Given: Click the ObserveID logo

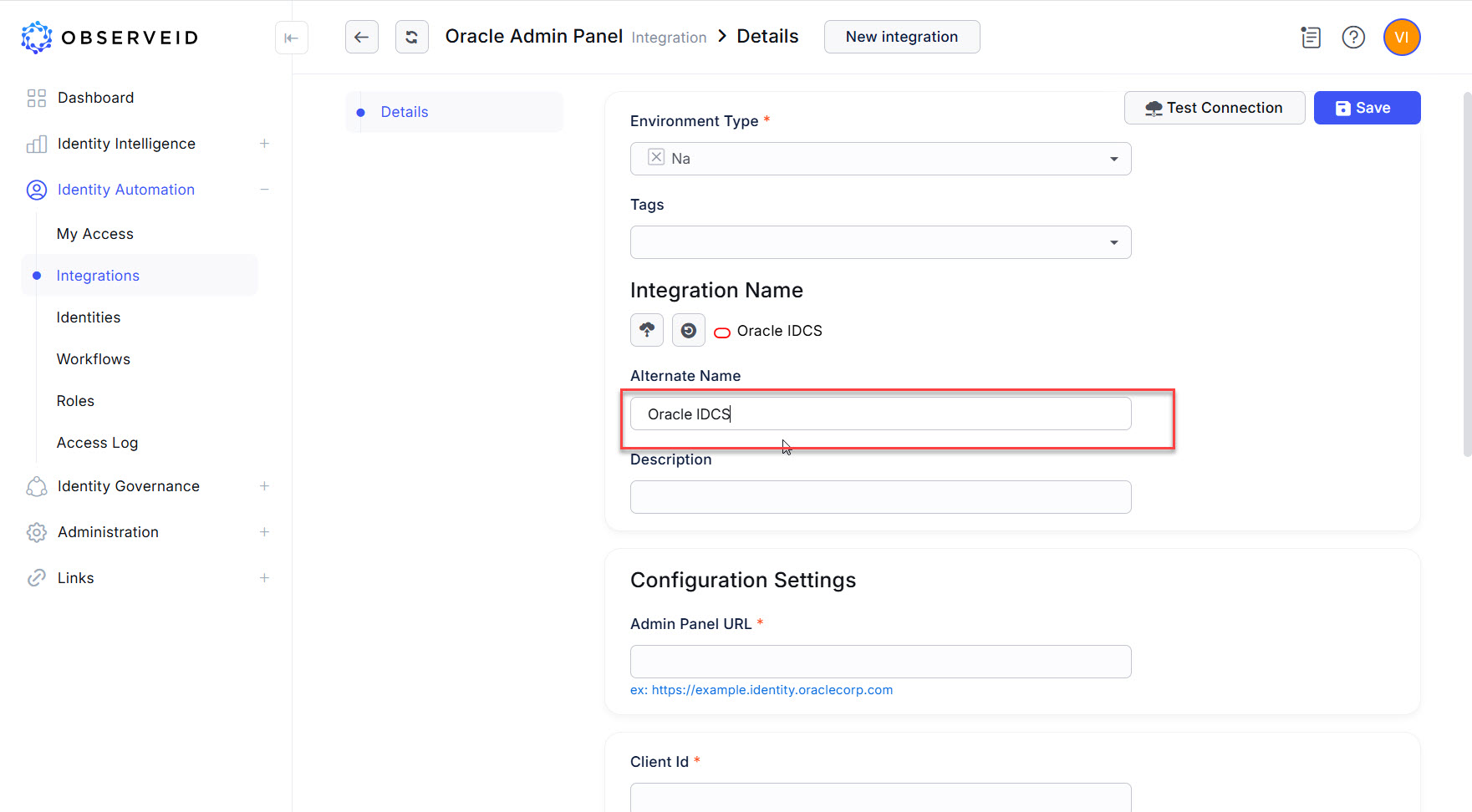Looking at the screenshot, I should click(x=109, y=37).
